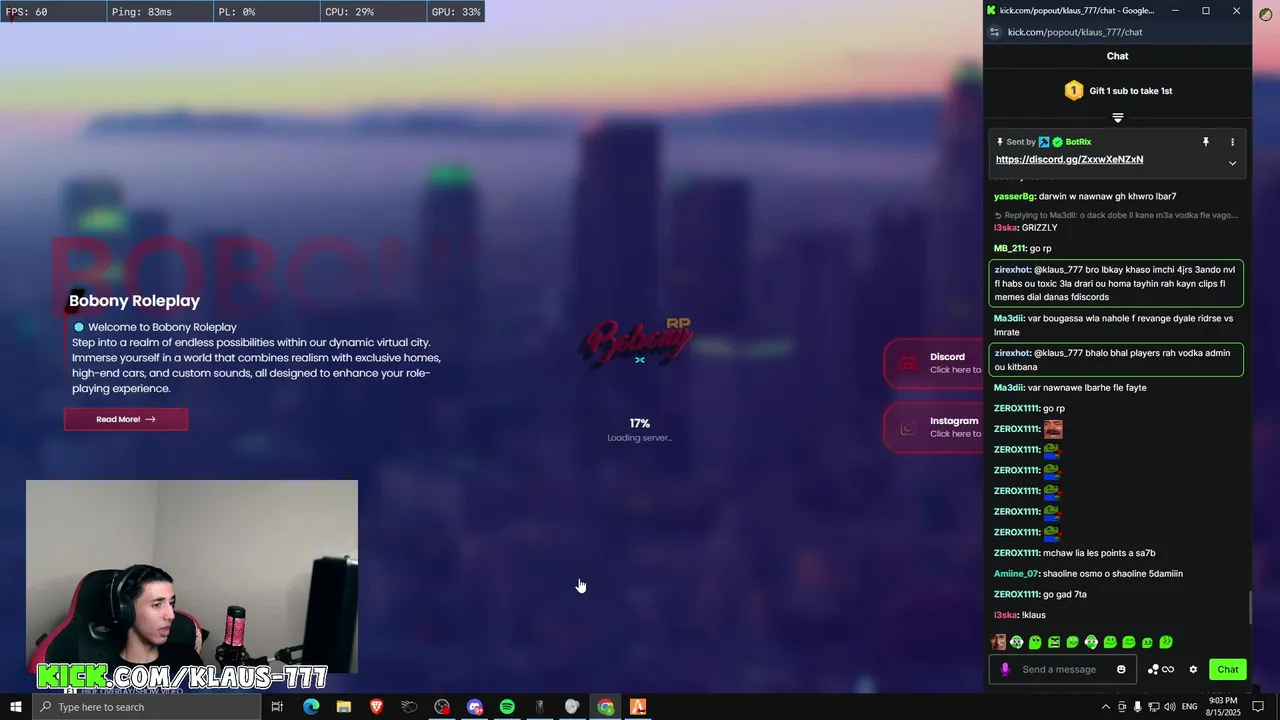
Task: Open pinned message three-dot options menu
Action: click(x=1232, y=142)
